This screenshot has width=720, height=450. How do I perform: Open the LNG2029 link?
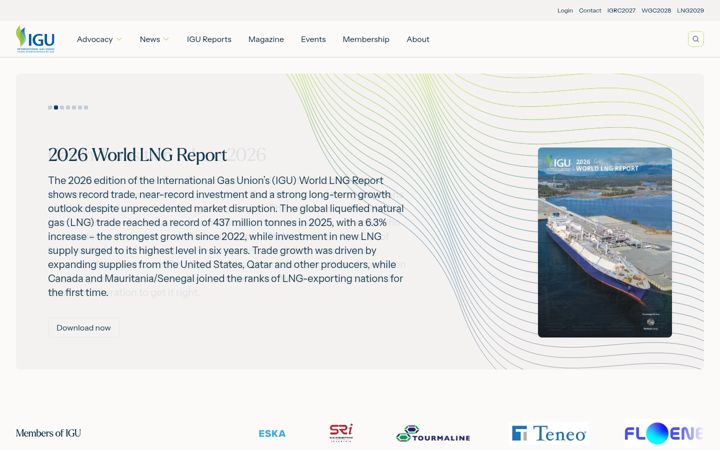690,10
